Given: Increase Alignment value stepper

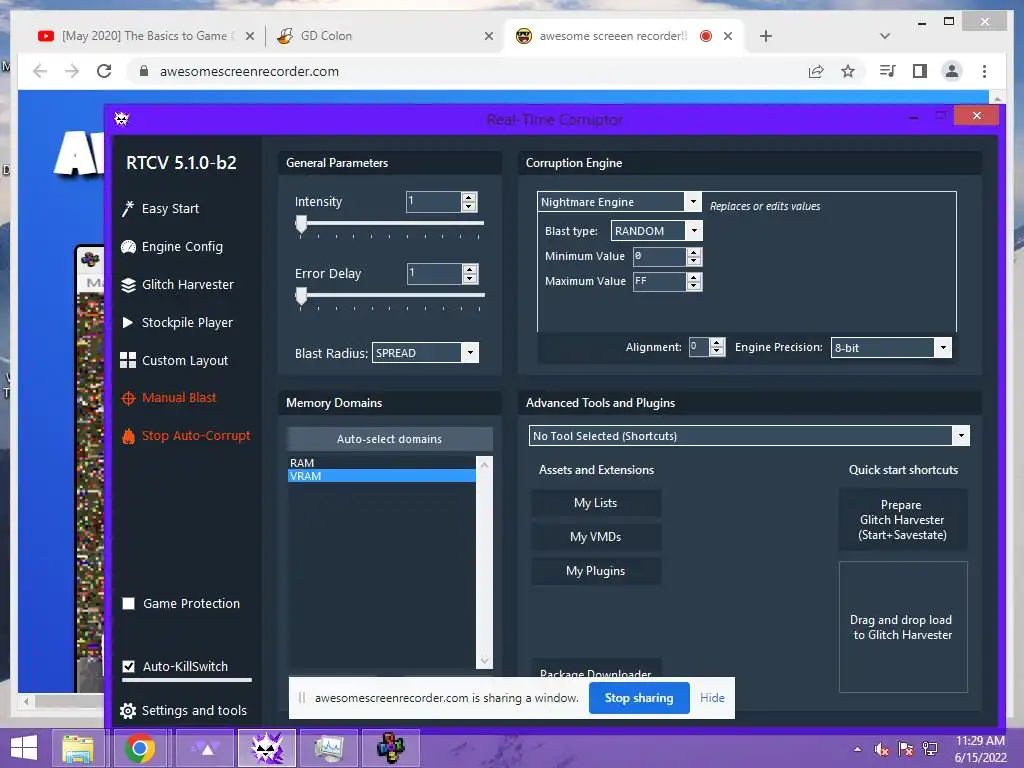Looking at the screenshot, I should point(716,343).
